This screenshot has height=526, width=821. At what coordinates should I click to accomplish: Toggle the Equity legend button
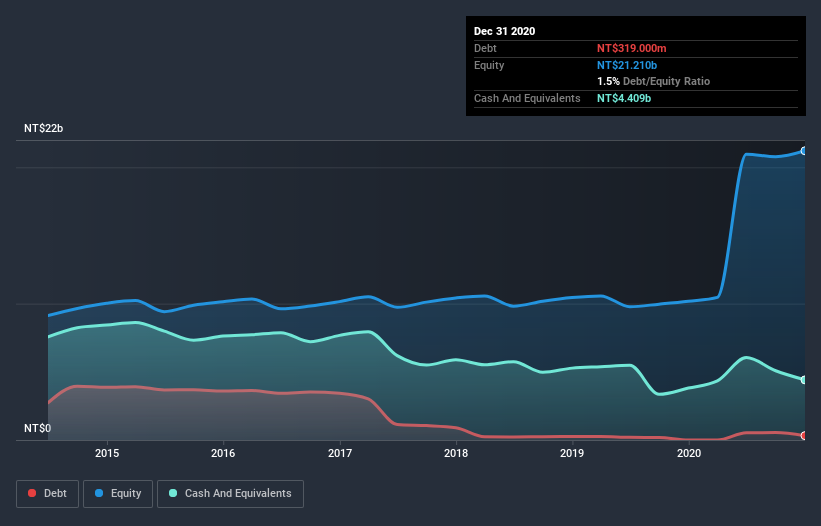click(x=118, y=494)
